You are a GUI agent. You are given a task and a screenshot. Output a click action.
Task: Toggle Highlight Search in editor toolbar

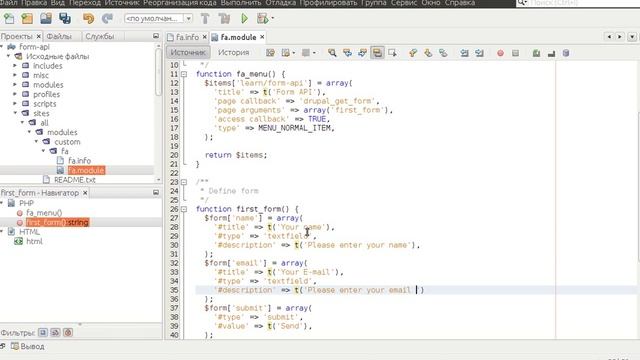[x=378, y=53]
